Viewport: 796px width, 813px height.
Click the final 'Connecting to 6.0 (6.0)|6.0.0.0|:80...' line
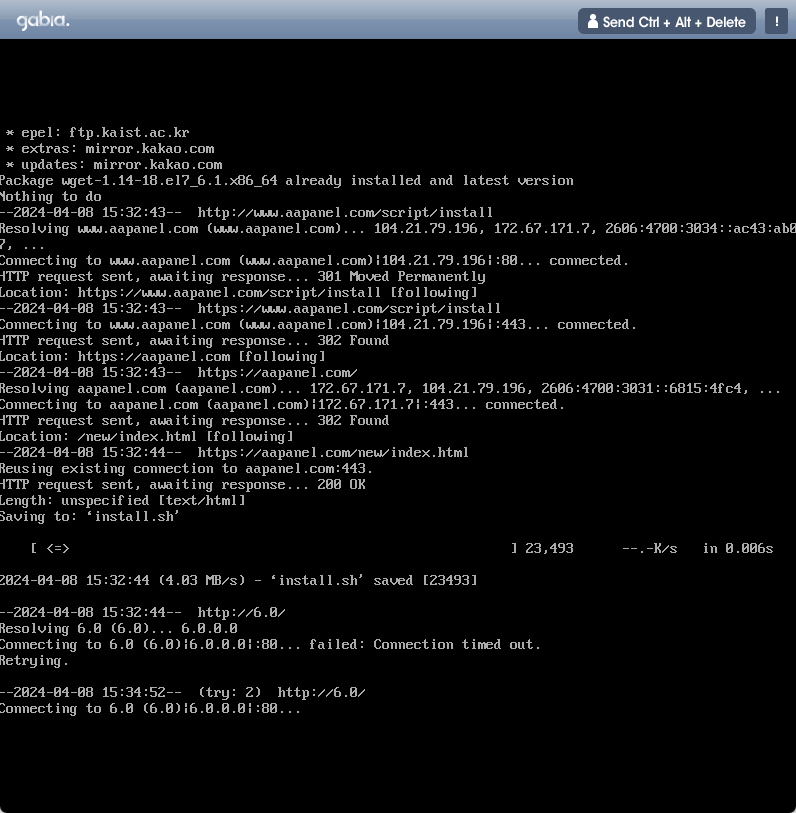(x=150, y=709)
